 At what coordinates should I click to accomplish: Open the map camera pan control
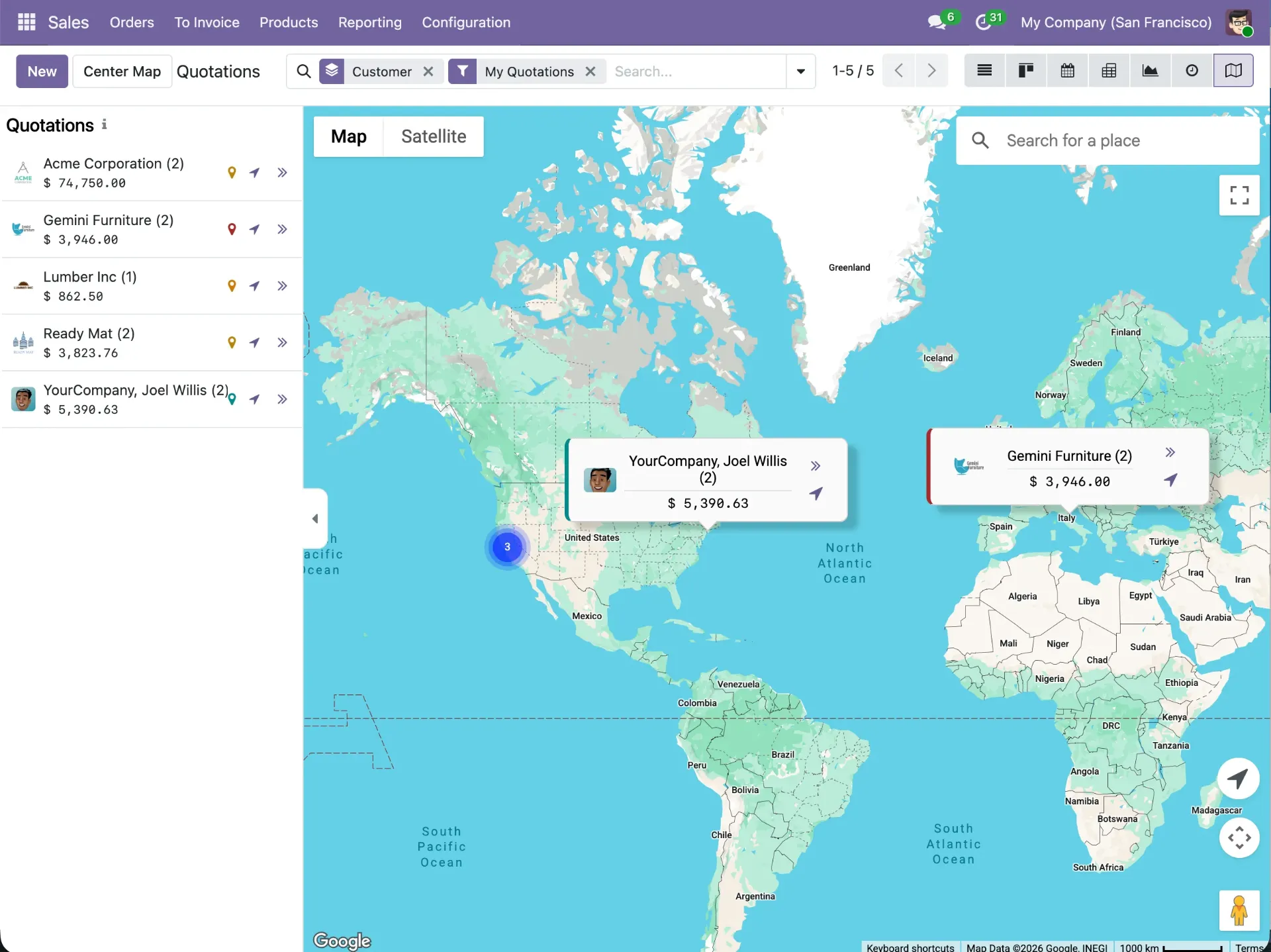(1239, 838)
